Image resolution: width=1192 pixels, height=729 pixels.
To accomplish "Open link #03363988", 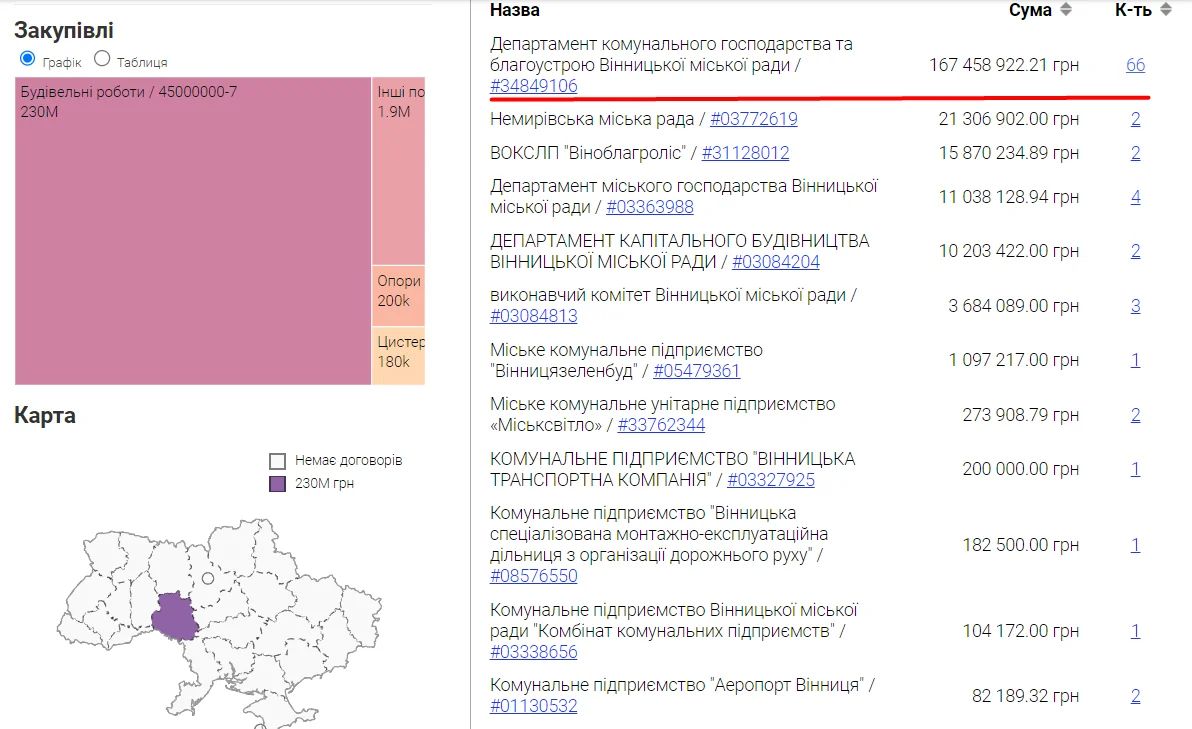I will (649, 207).
